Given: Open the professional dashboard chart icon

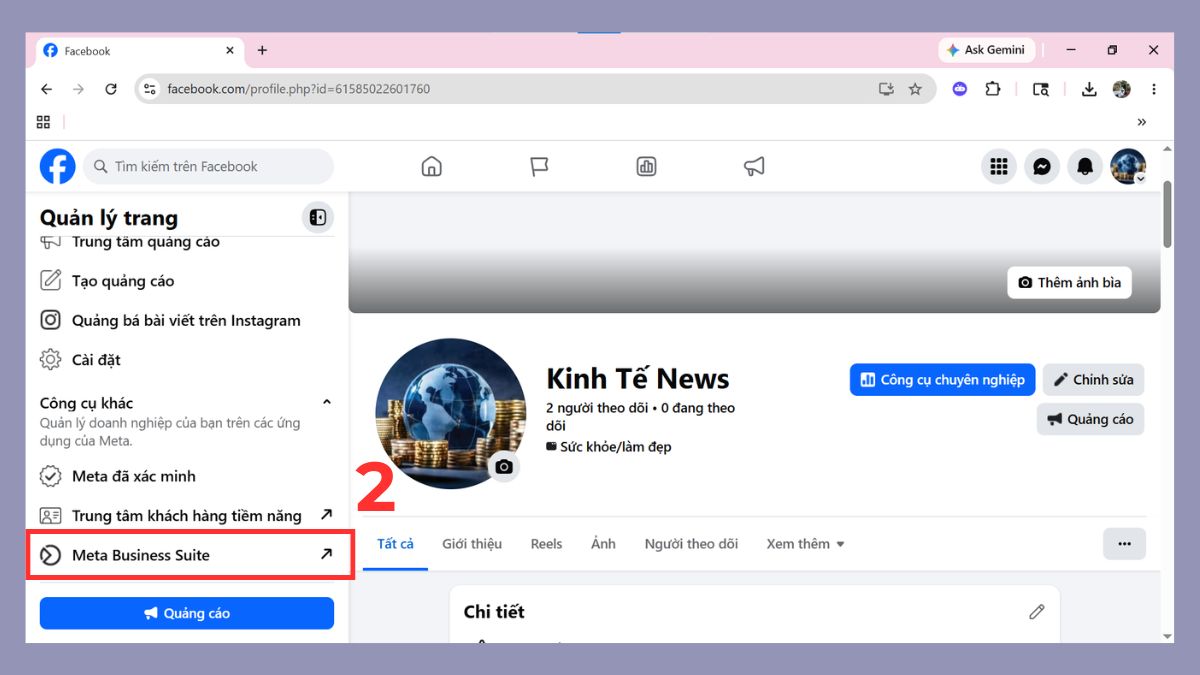Looking at the screenshot, I should coord(646,166).
